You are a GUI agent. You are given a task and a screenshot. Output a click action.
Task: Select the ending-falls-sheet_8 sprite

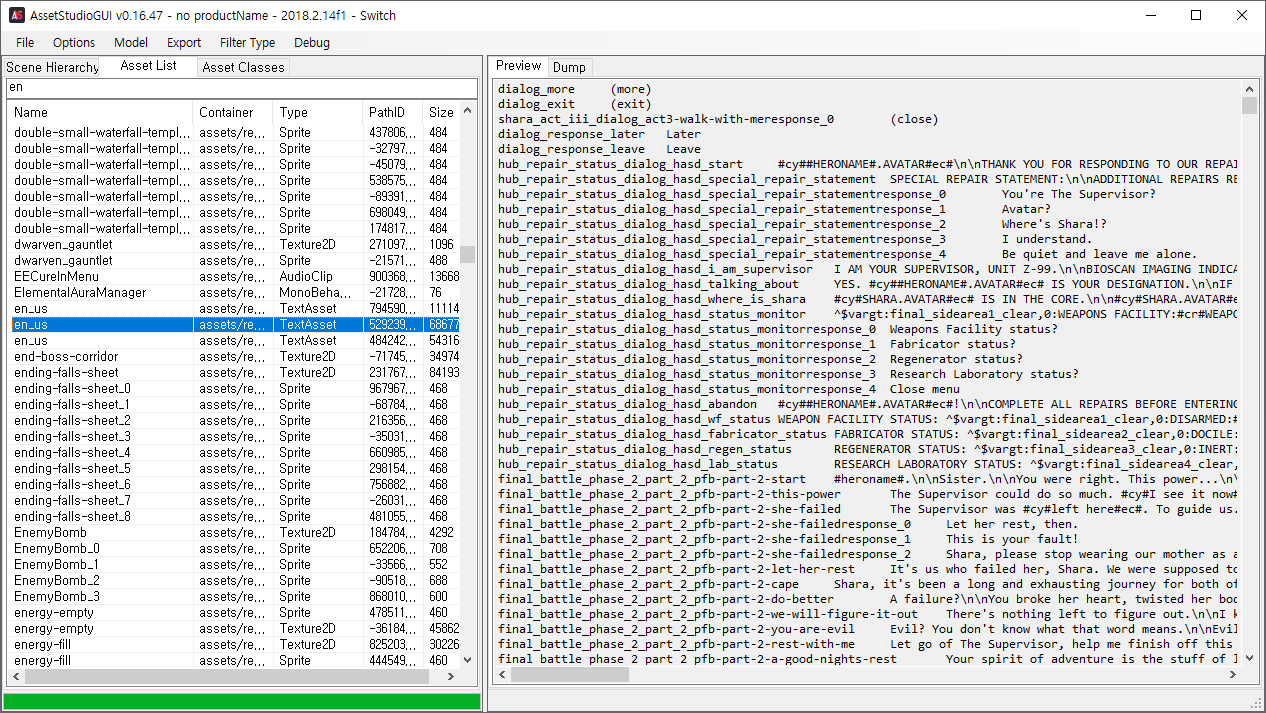[234, 516]
